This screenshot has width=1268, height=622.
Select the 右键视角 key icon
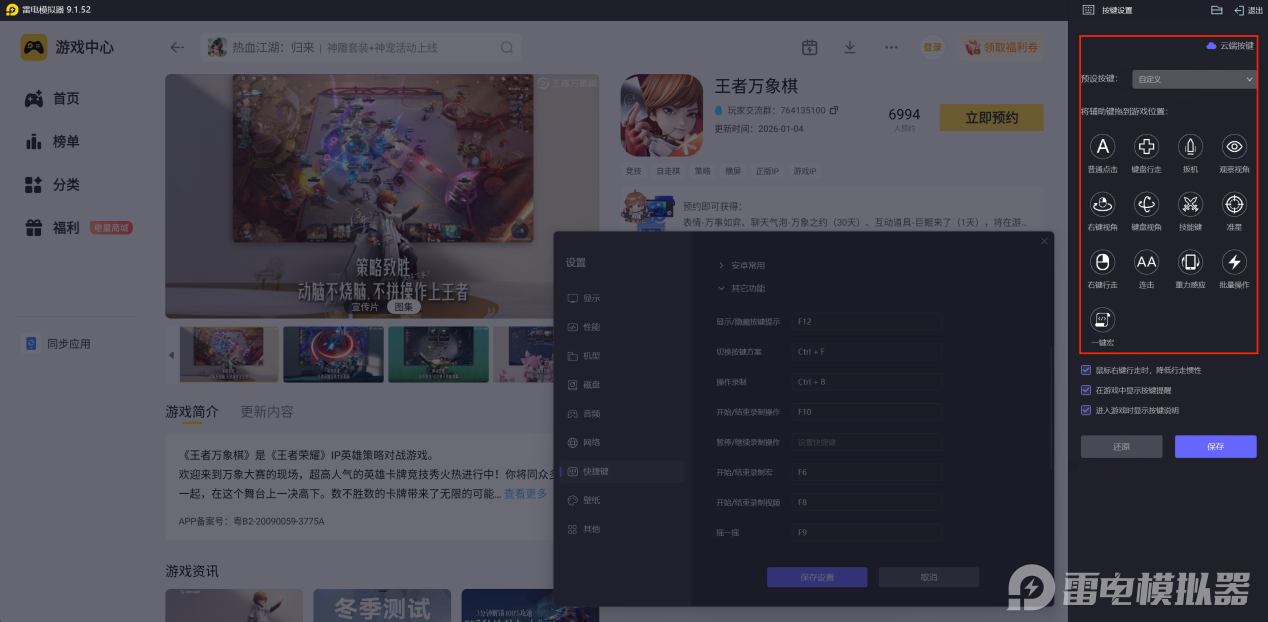point(1102,204)
